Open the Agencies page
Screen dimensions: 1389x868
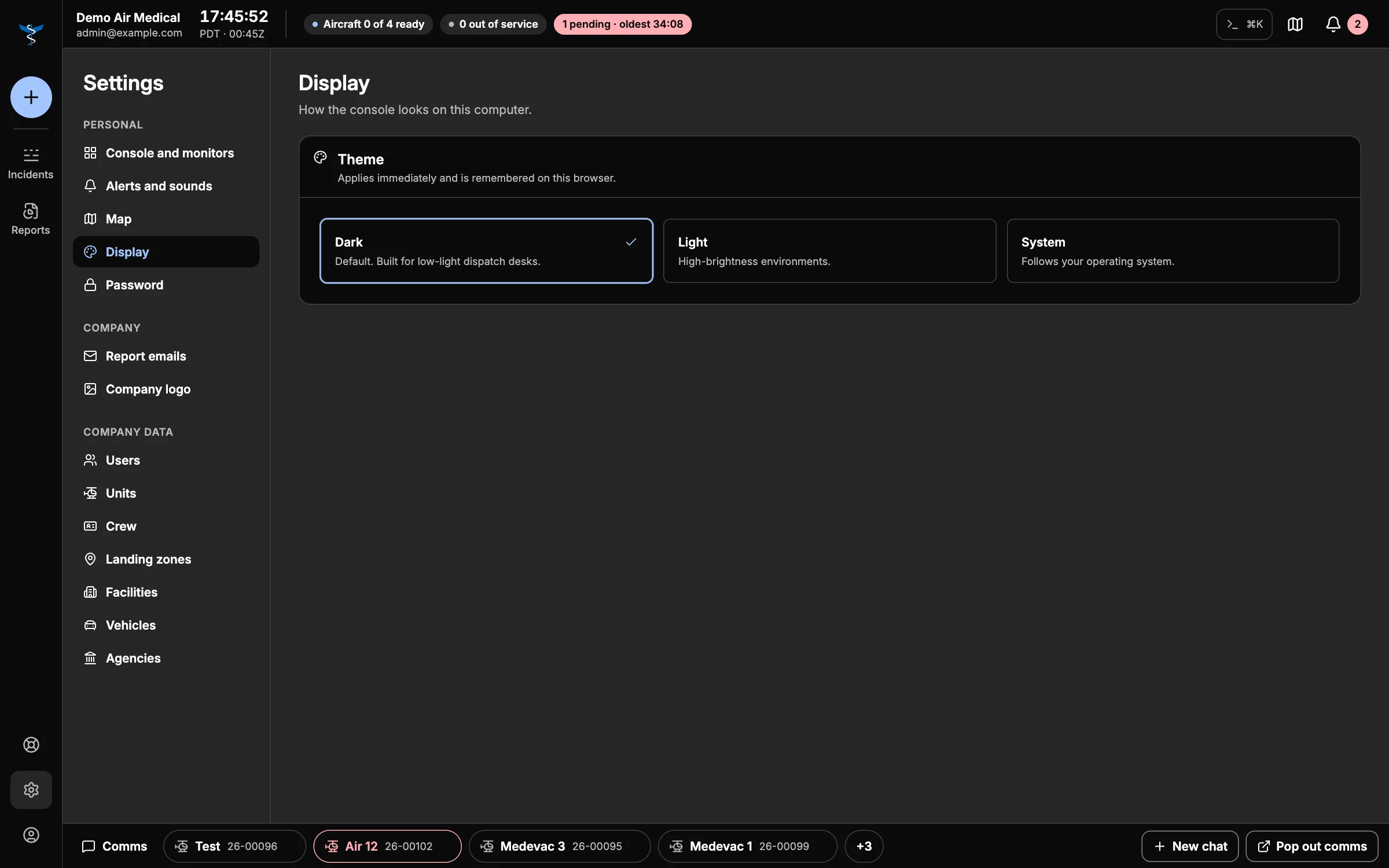click(x=166, y=658)
